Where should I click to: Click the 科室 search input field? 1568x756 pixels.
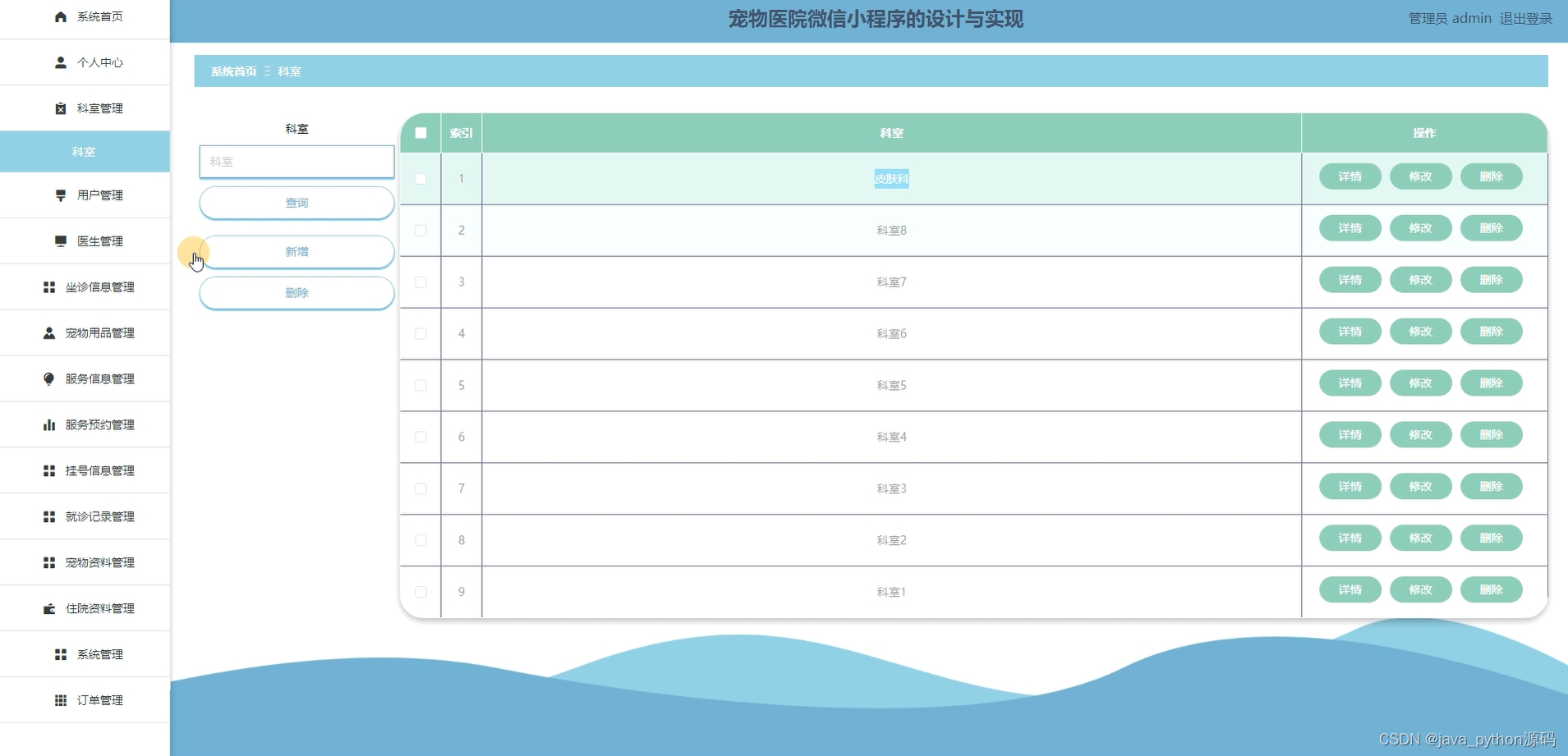point(297,162)
